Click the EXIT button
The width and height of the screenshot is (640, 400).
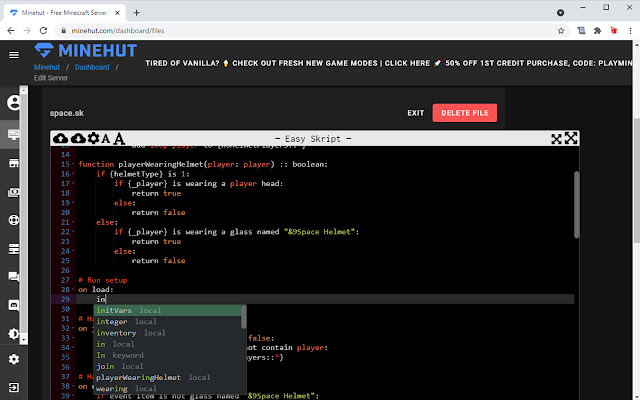[416, 113]
